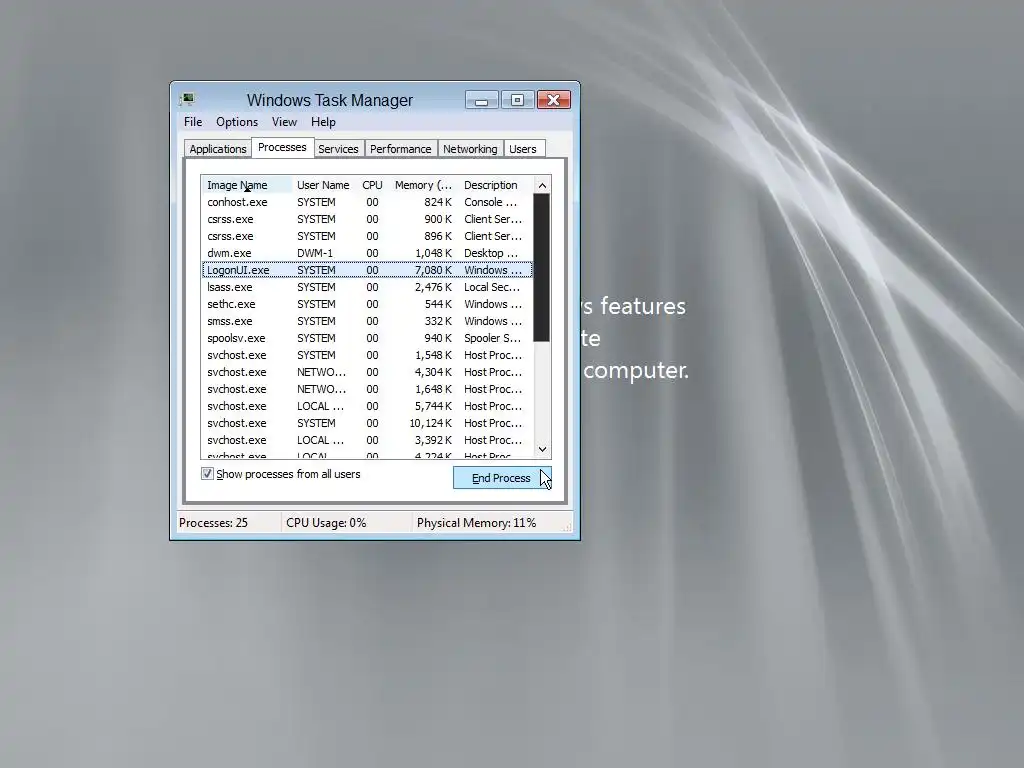The width and height of the screenshot is (1024, 768).
Task: Select svchost.exe using 10,124 K memory
Action: pyautogui.click(x=367, y=423)
